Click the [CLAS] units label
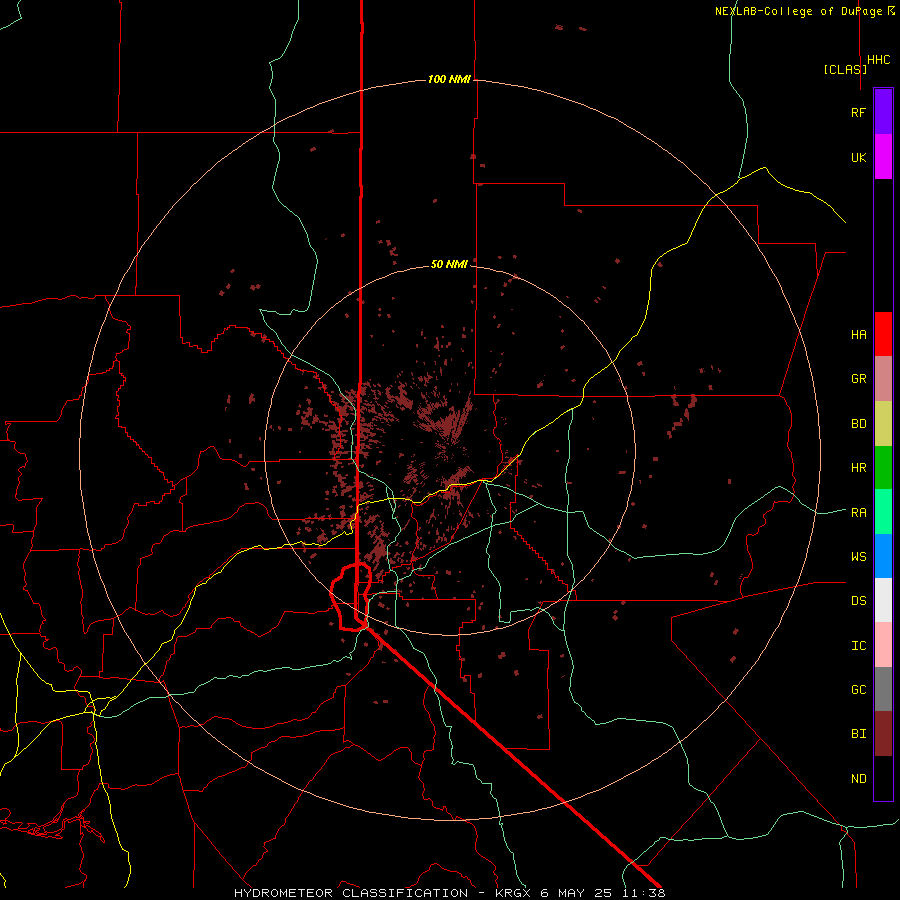 [845, 69]
